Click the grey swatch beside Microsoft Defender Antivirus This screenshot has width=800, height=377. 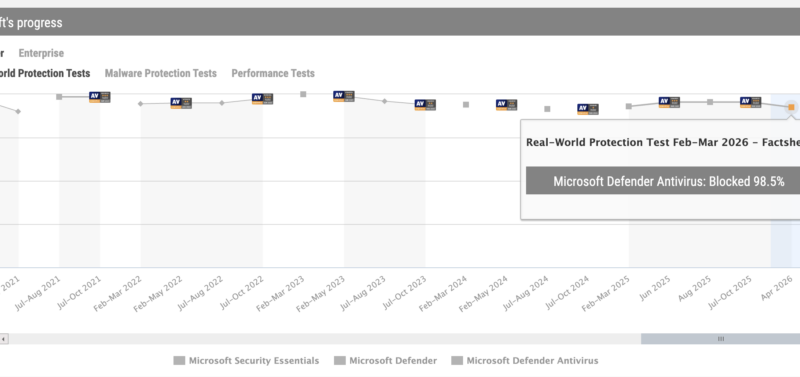click(x=457, y=361)
